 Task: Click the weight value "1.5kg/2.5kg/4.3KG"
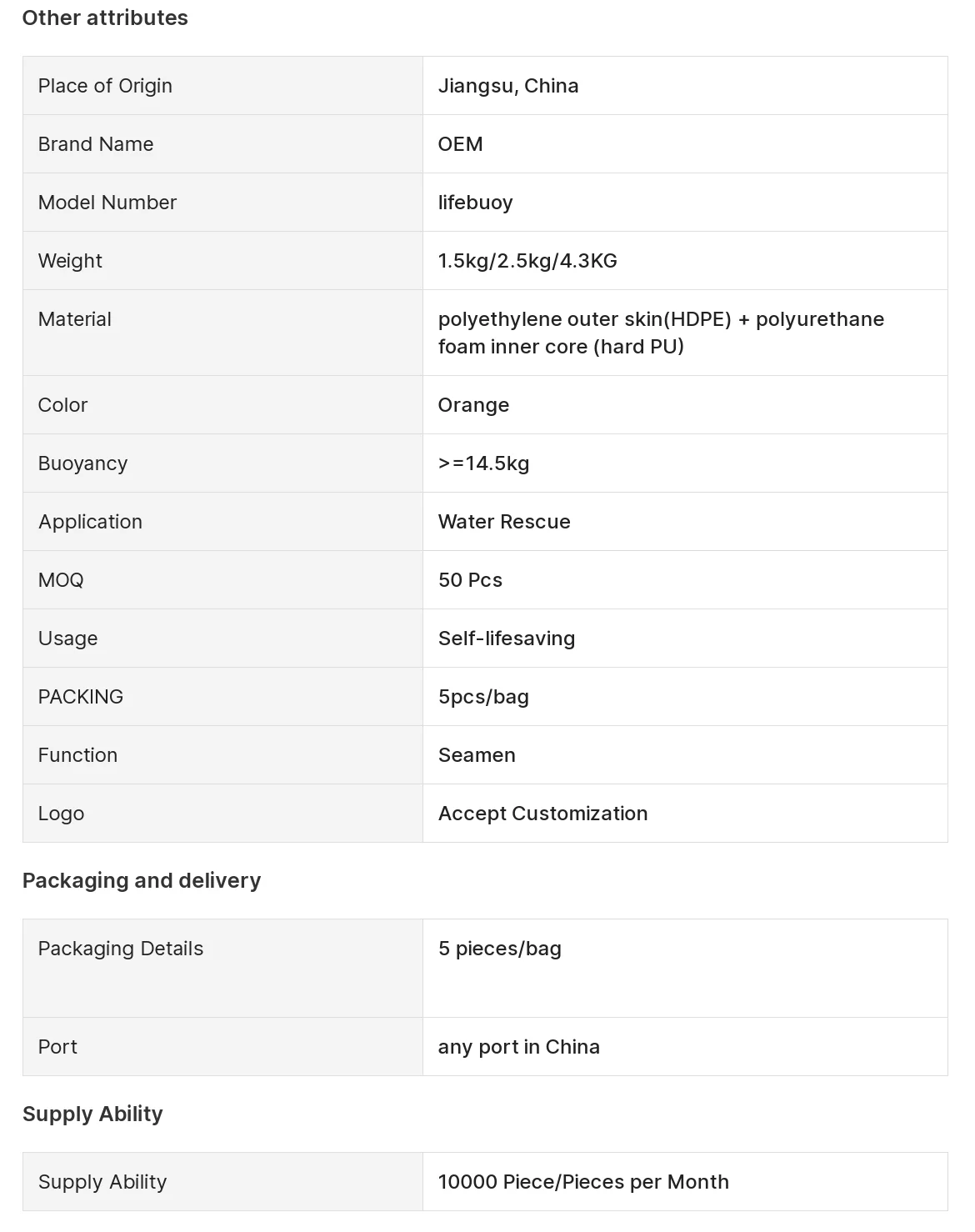527,261
